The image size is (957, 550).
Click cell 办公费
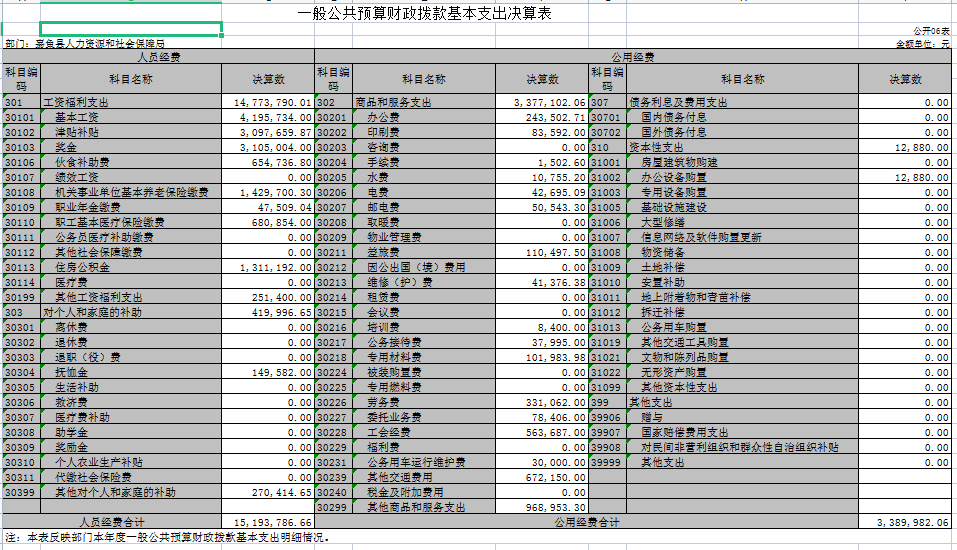(x=424, y=117)
